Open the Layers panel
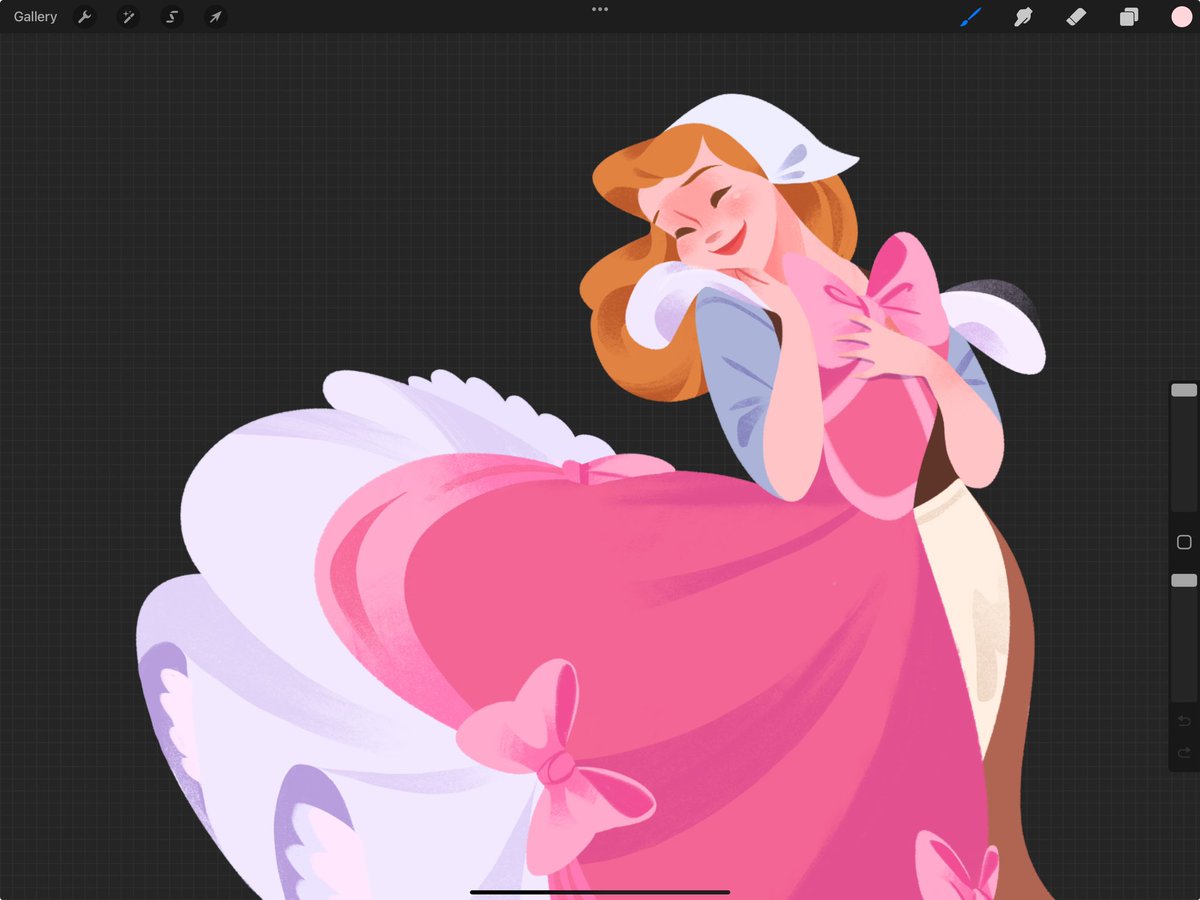The image size is (1200, 900). (x=1129, y=17)
